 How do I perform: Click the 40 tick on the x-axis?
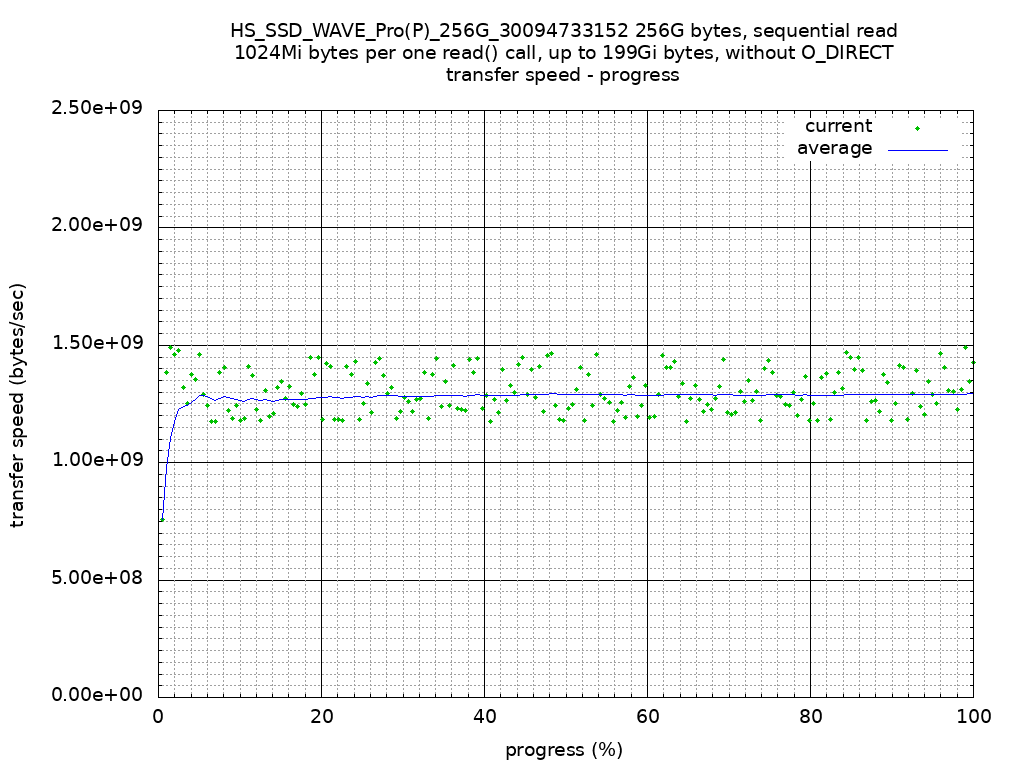[484, 716]
